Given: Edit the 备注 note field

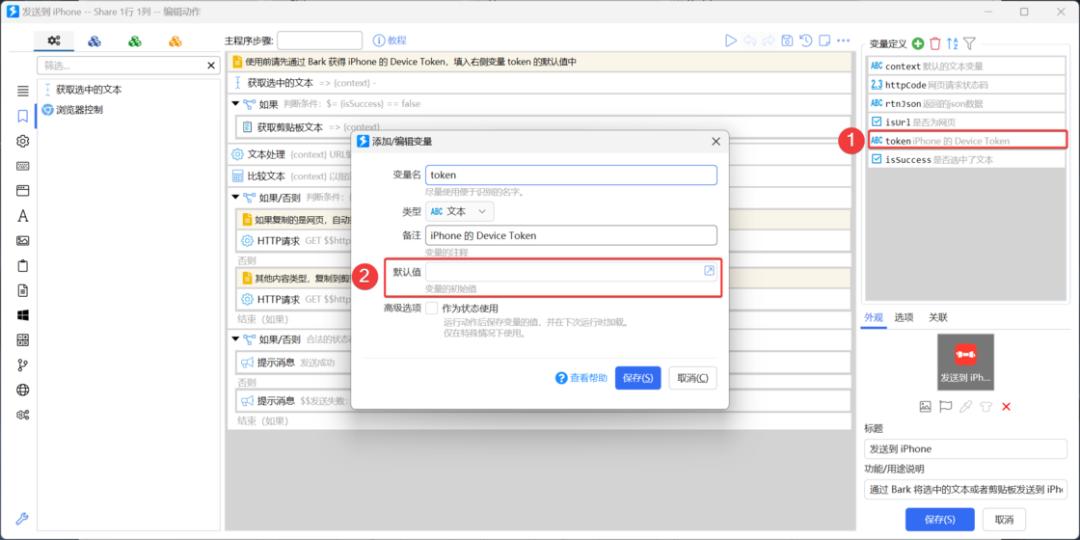Looking at the screenshot, I should click(x=571, y=236).
